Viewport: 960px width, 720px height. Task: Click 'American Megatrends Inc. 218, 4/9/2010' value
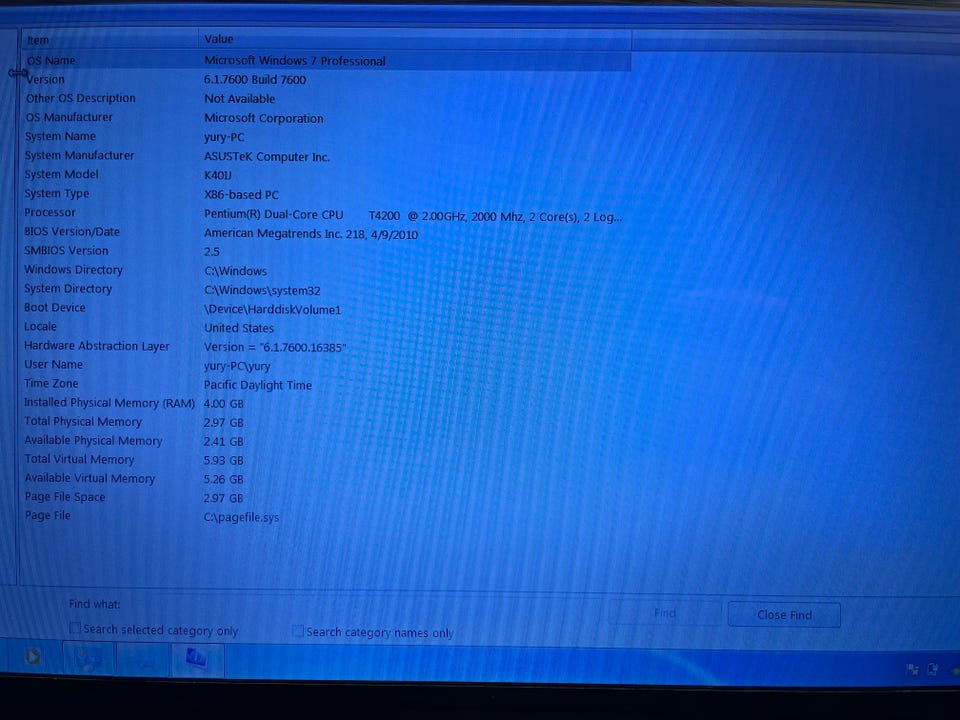coord(310,234)
